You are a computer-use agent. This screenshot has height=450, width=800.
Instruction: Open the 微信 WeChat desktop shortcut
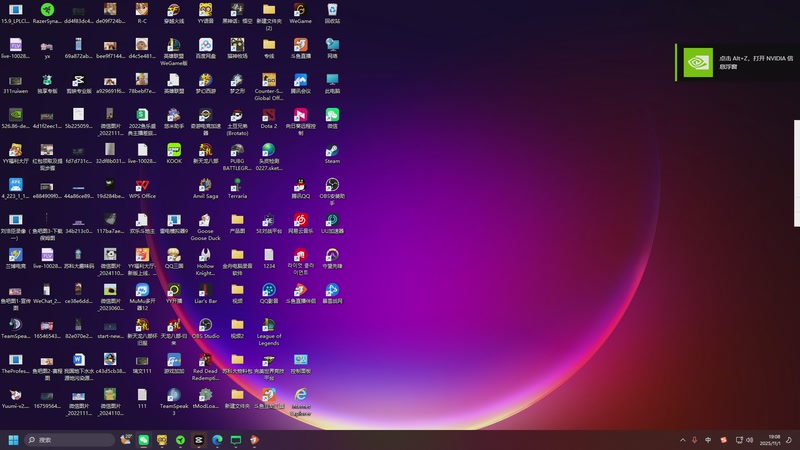(x=332, y=118)
